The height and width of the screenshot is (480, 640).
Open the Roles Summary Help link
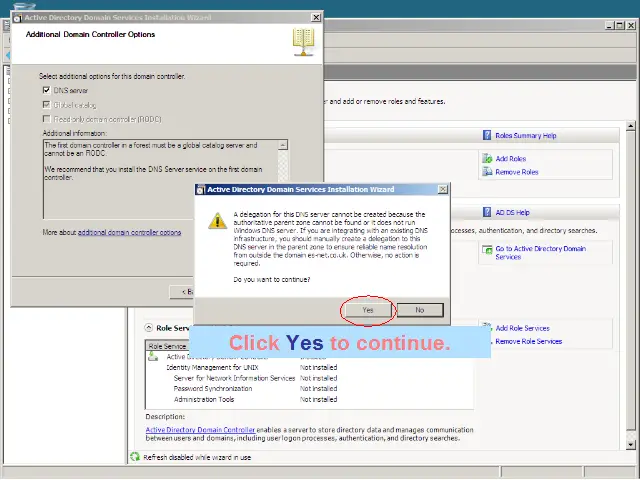(526, 136)
